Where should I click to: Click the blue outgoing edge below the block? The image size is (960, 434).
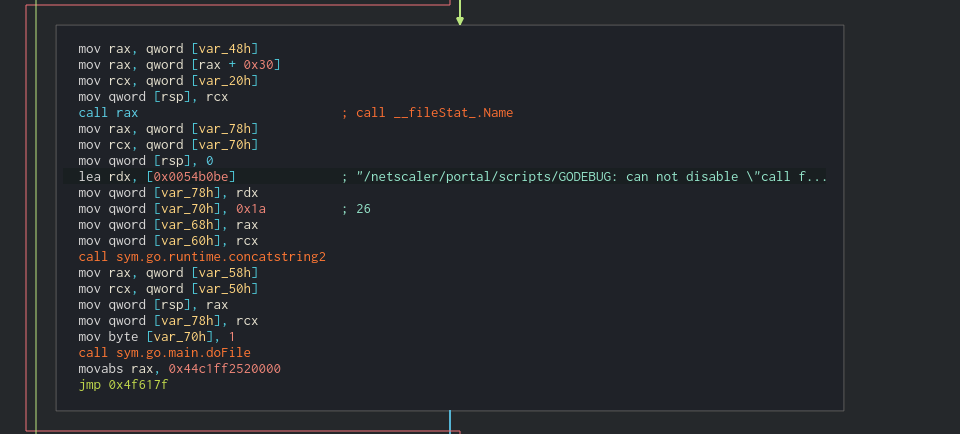coord(450,422)
